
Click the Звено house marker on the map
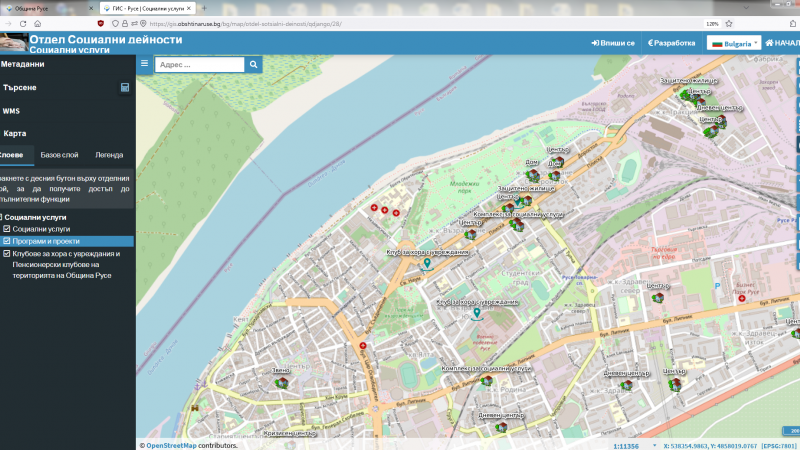pyautogui.click(x=282, y=382)
